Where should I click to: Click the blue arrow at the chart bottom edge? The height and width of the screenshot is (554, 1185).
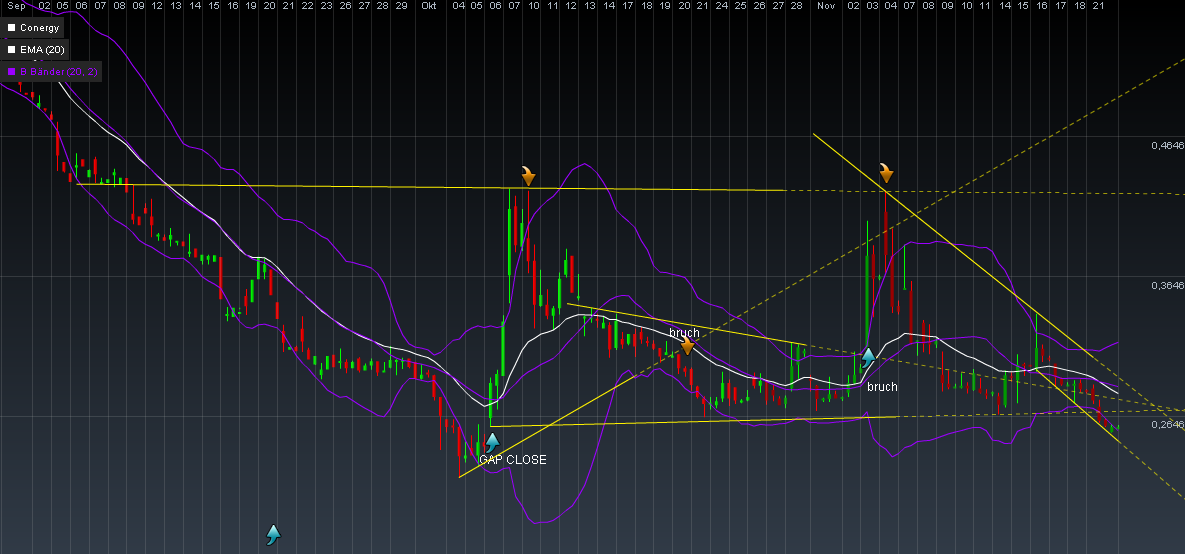click(273, 534)
